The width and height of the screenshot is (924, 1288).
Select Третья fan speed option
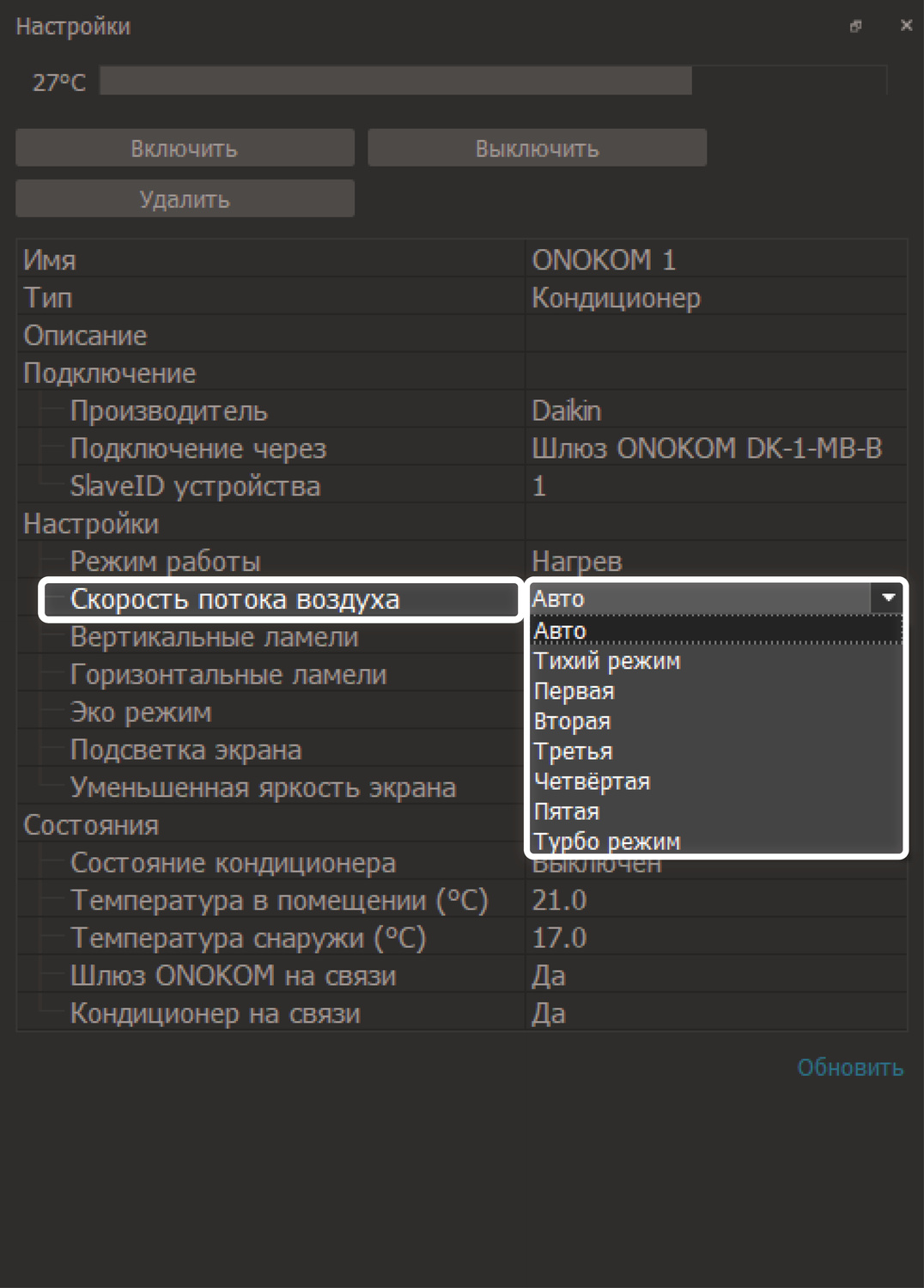[573, 751]
